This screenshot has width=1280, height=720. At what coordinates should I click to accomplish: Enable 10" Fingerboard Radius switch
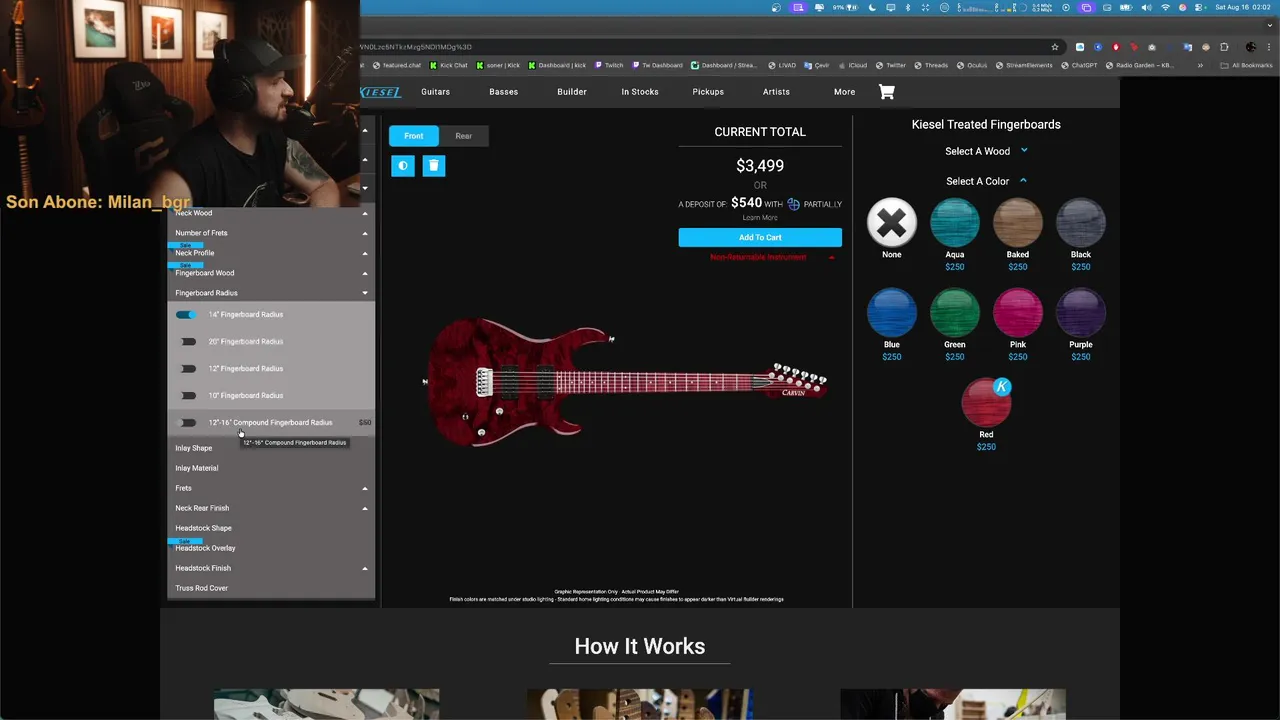[187, 396]
